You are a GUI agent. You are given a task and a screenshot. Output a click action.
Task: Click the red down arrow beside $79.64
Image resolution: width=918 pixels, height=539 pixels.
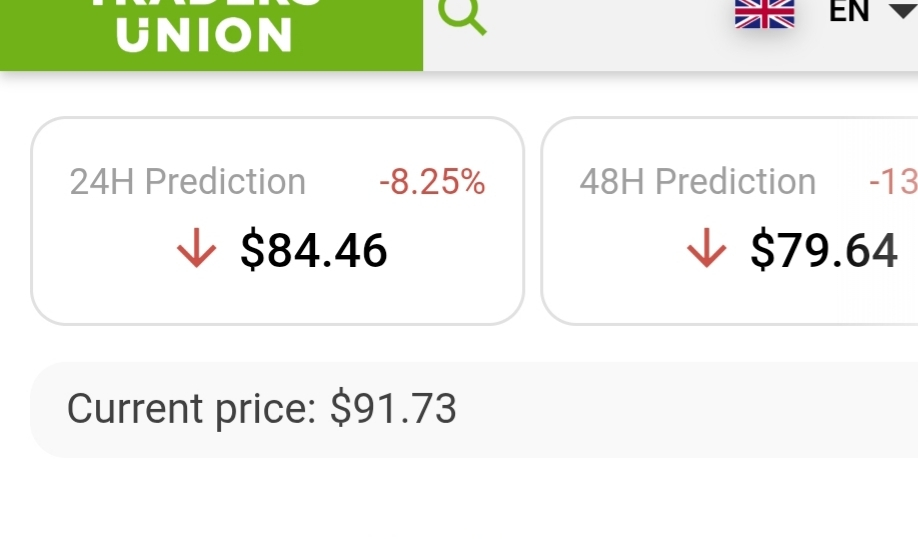click(707, 250)
